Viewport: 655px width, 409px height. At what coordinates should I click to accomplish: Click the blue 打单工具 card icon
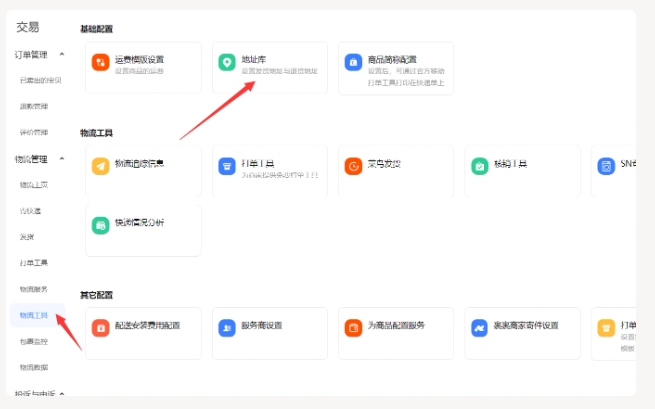[x=227, y=166]
